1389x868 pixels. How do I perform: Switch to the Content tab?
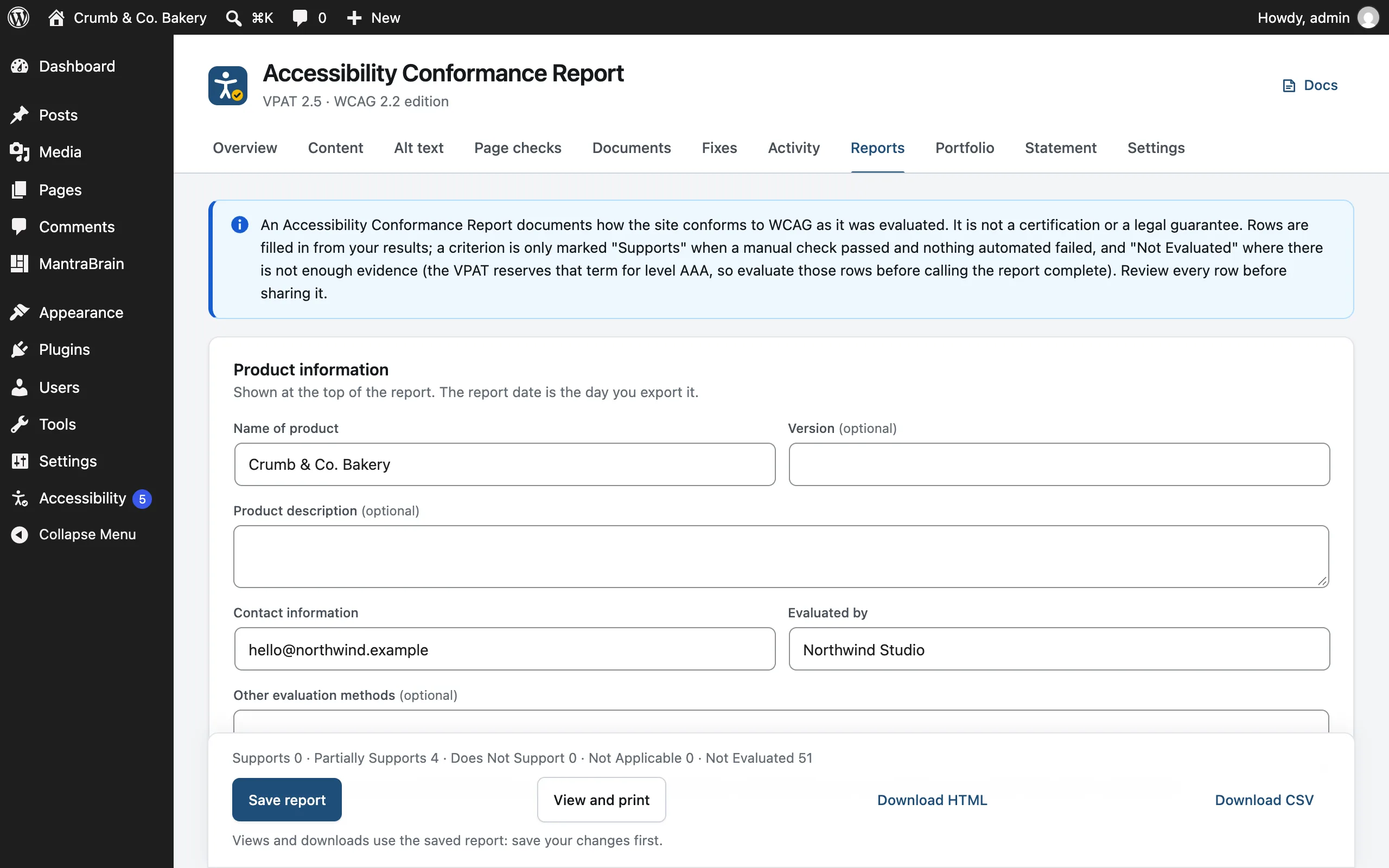coord(335,148)
